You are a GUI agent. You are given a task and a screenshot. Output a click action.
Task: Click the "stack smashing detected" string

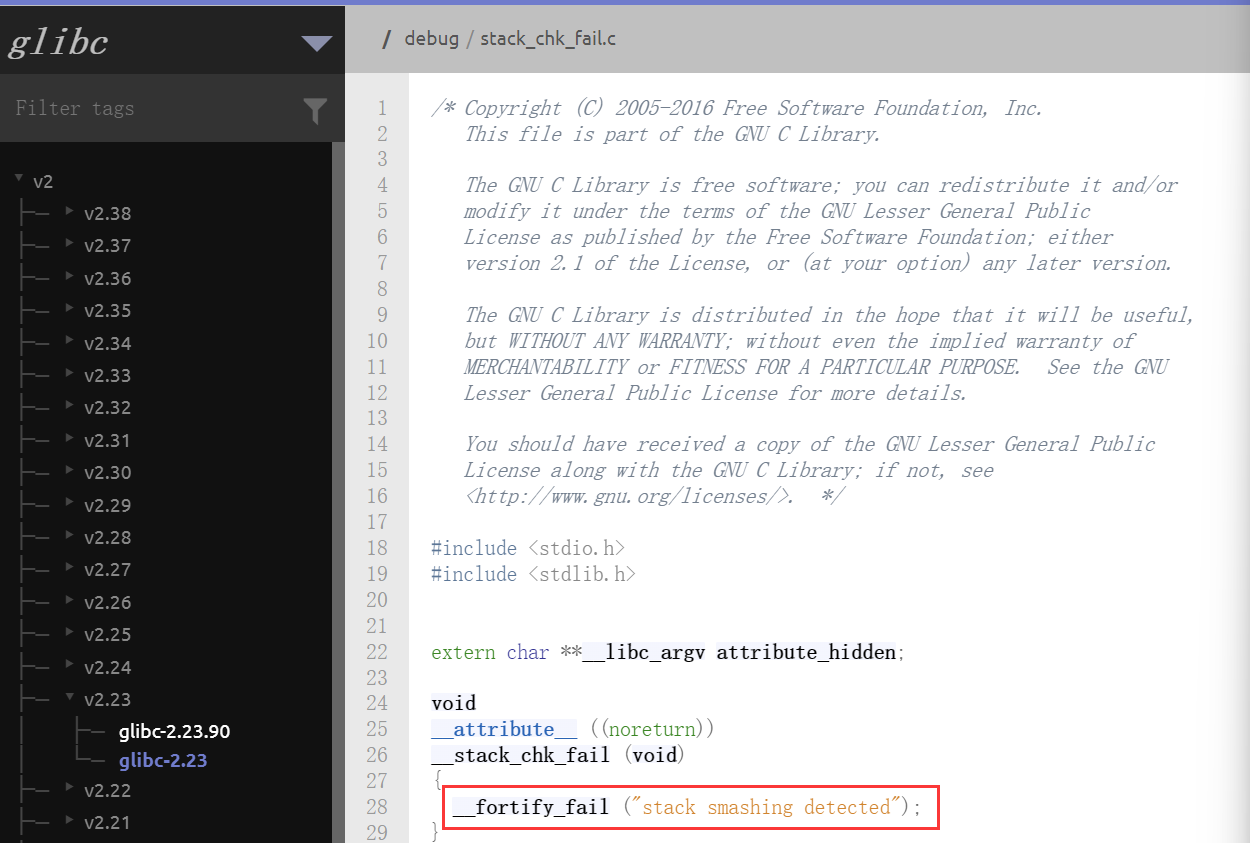point(766,807)
